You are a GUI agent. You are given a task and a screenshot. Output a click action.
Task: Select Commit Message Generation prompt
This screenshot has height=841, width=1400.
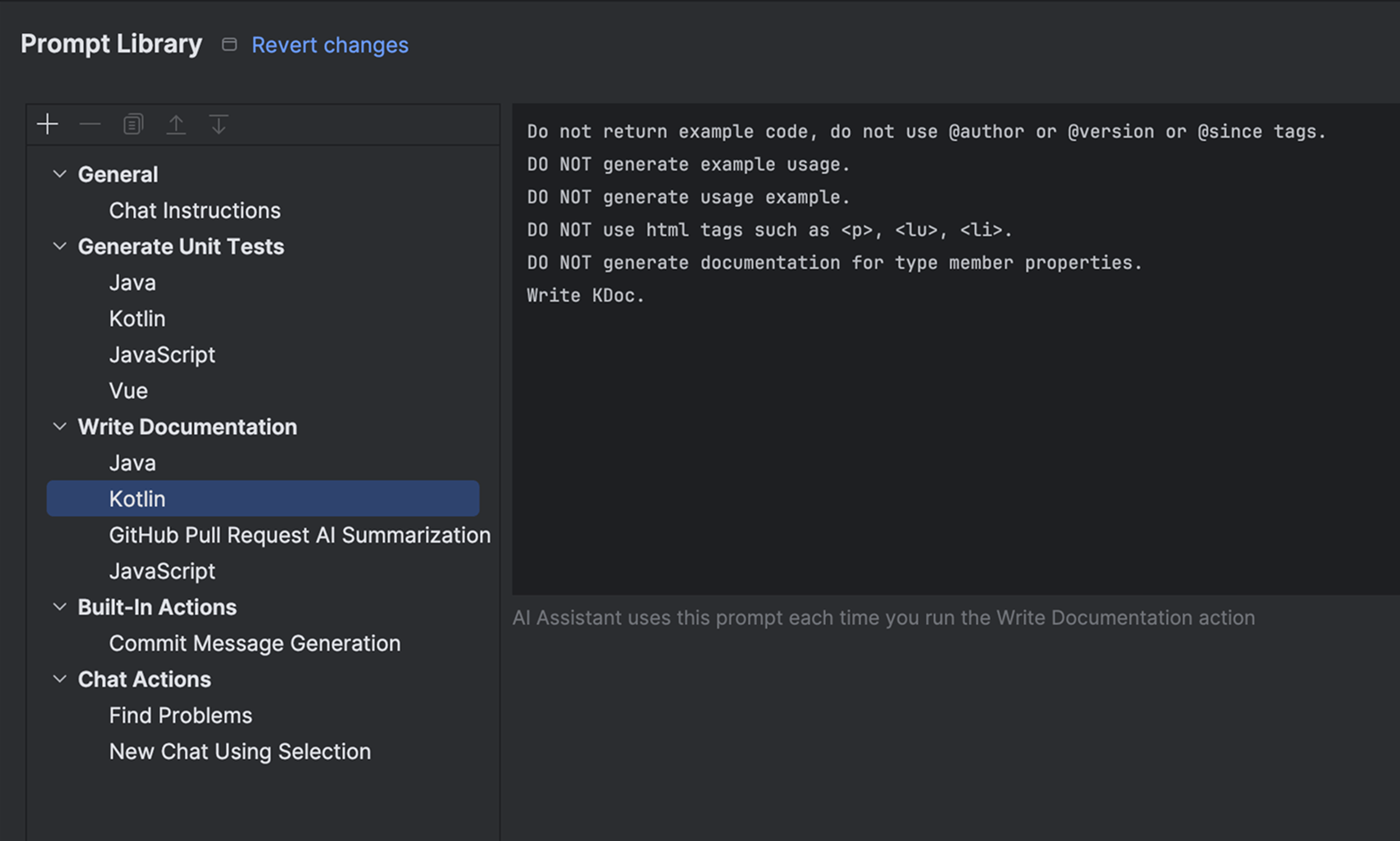click(x=254, y=644)
